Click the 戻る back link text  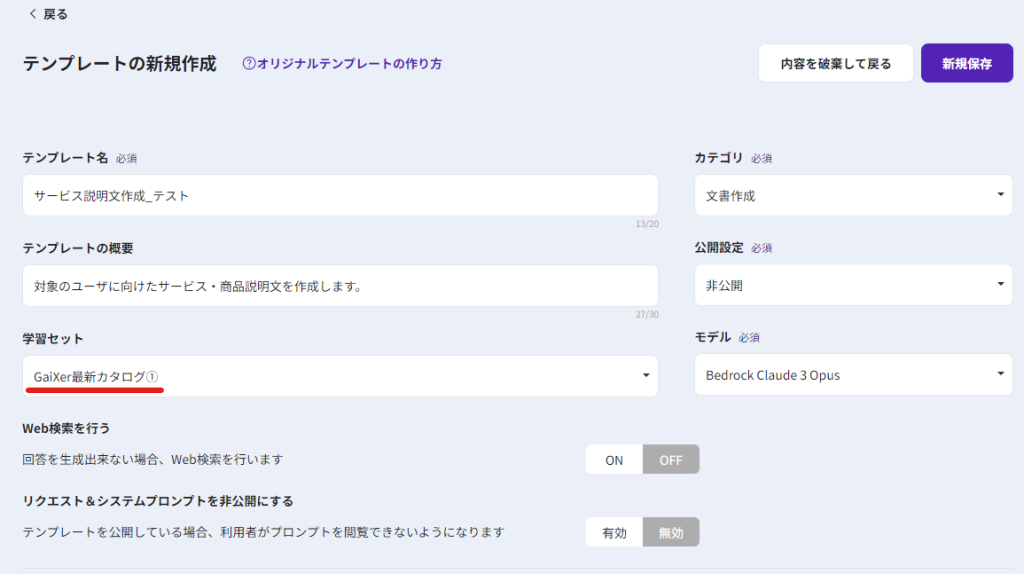pos(56,14)
